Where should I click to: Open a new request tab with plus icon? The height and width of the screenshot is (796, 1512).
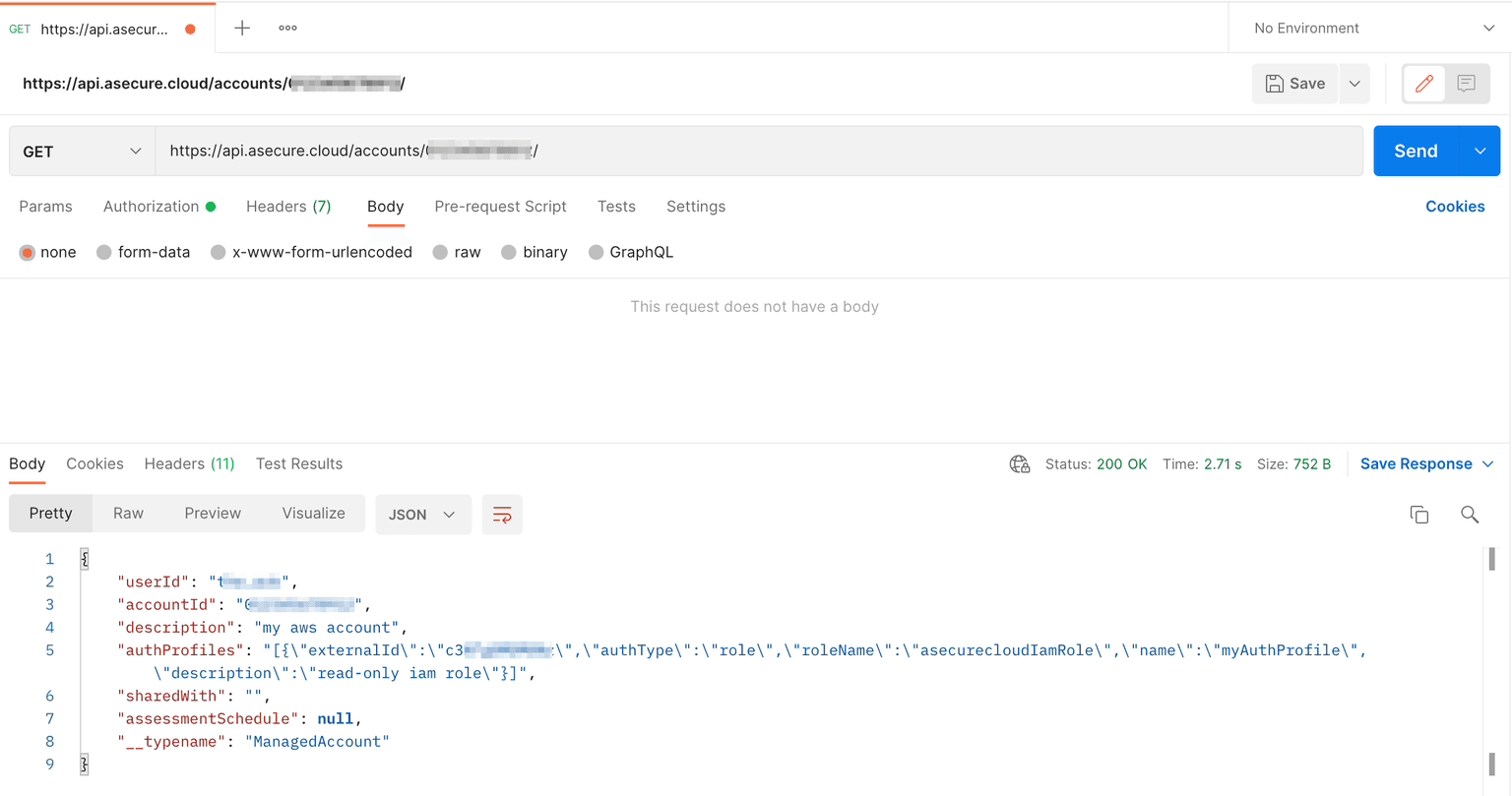tap(242, 28)
